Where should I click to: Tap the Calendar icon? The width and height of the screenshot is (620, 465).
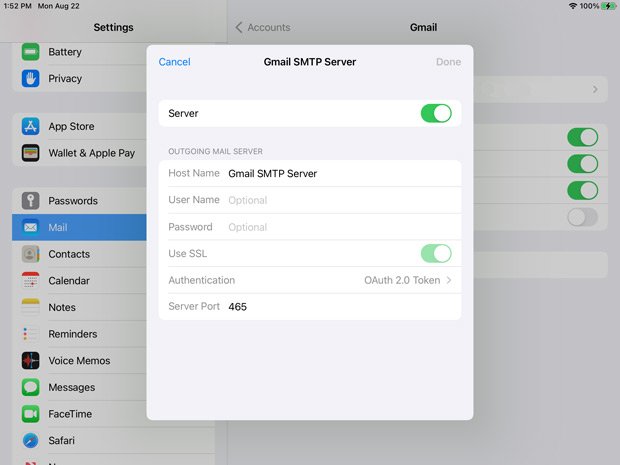30,280
